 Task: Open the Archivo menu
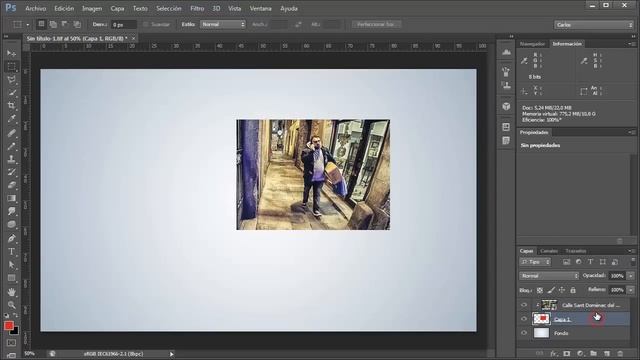pos(36,8)
